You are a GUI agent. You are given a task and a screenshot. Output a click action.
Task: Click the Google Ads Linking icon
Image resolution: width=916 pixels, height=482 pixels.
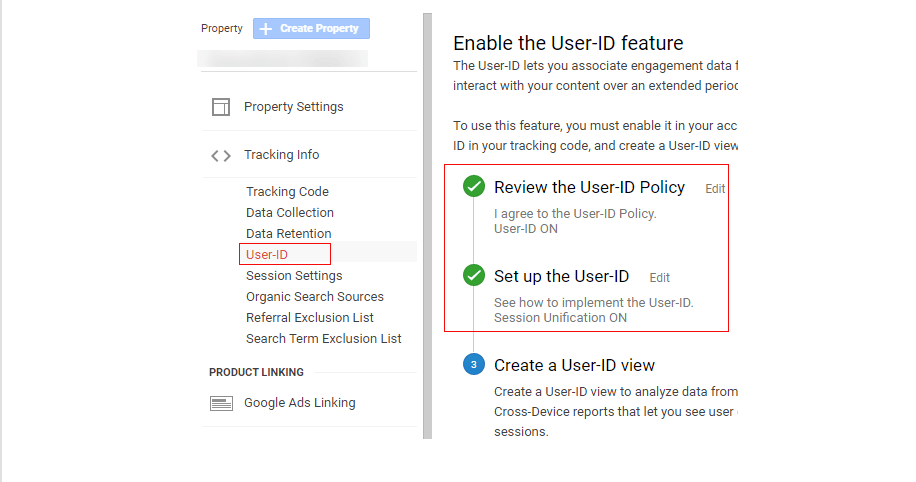(221, 404)
